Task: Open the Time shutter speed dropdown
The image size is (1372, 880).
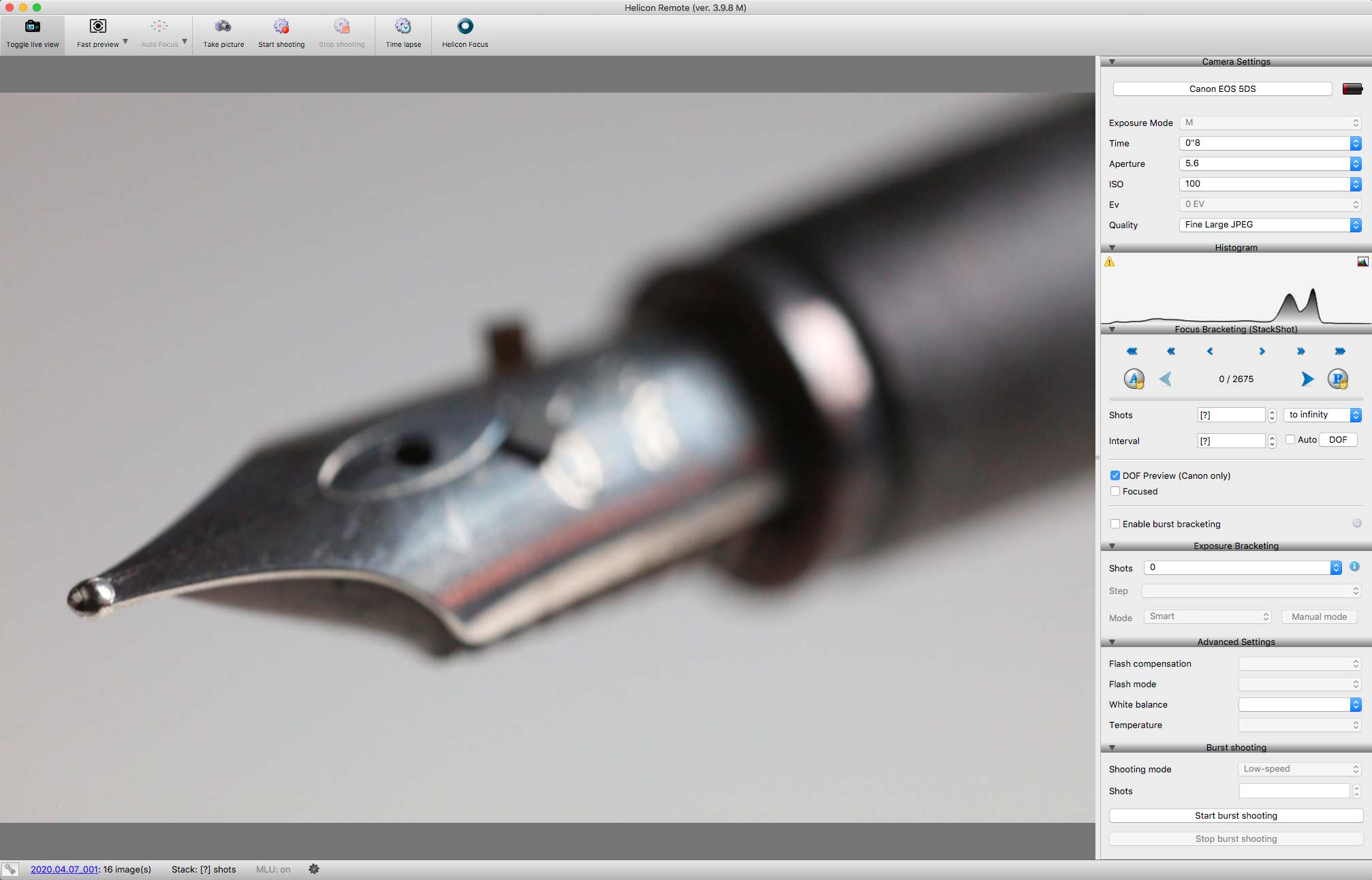Action: (1270, 143)
